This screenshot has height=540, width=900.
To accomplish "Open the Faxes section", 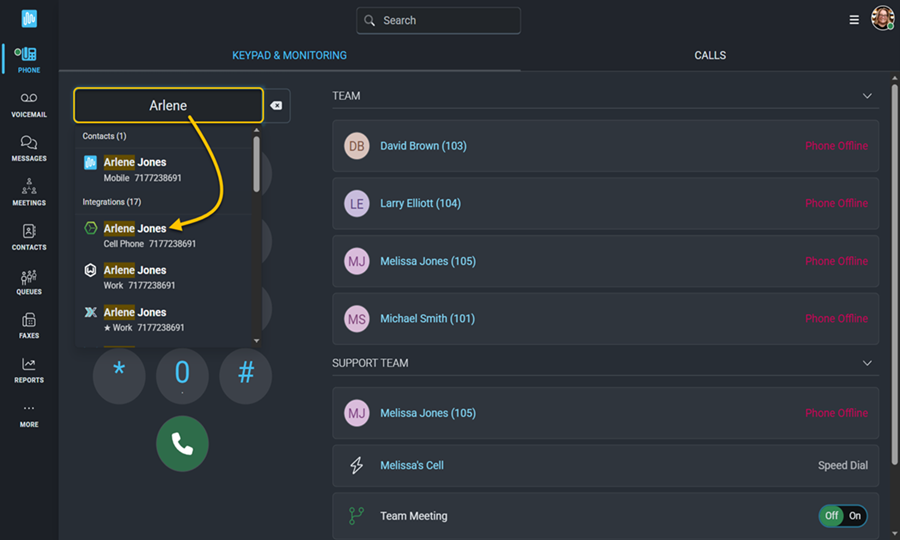I will pyautogui.click(x=29, y=325).
